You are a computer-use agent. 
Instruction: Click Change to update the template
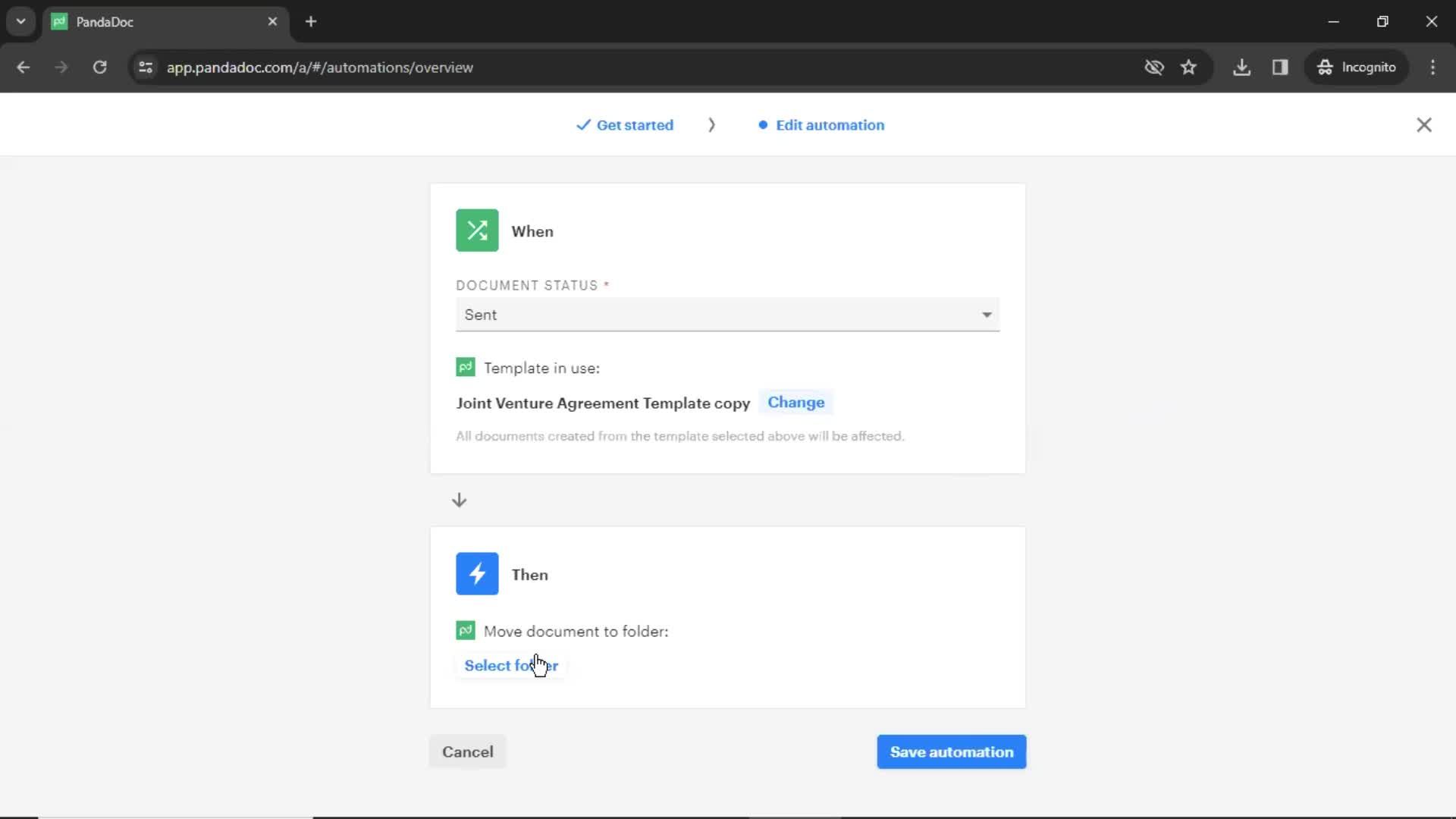click(796, 401)
